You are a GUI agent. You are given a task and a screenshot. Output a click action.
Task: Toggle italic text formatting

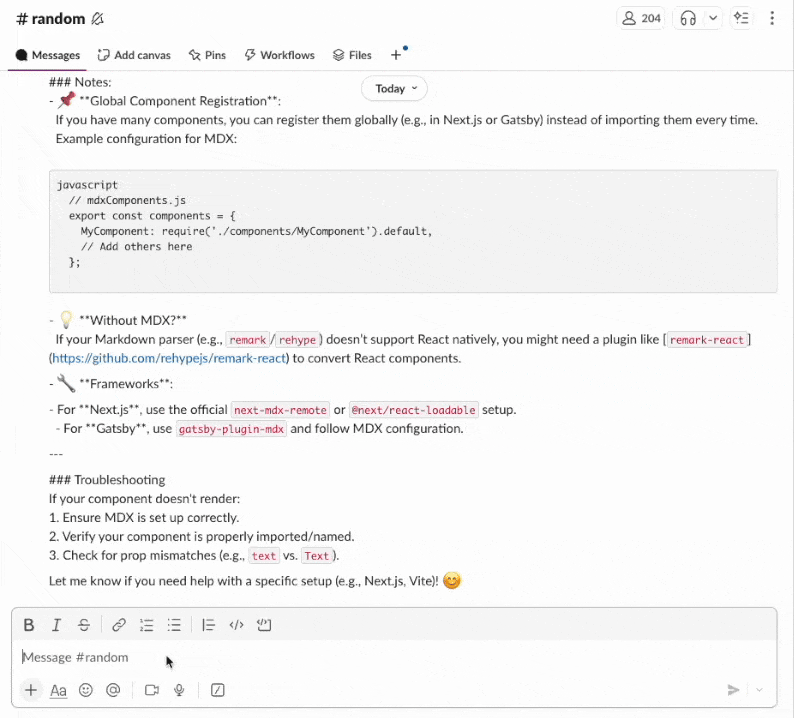(56, 625)
